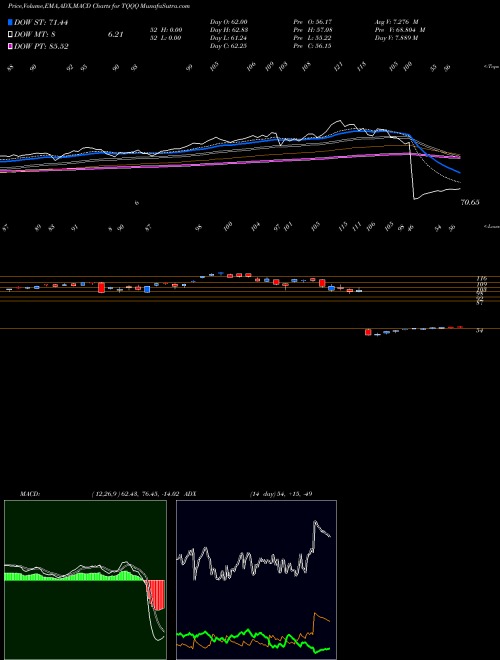Click the 'Pre O' previous open value
The width and height of the screenshot is (500, 660).
[314, 22]
